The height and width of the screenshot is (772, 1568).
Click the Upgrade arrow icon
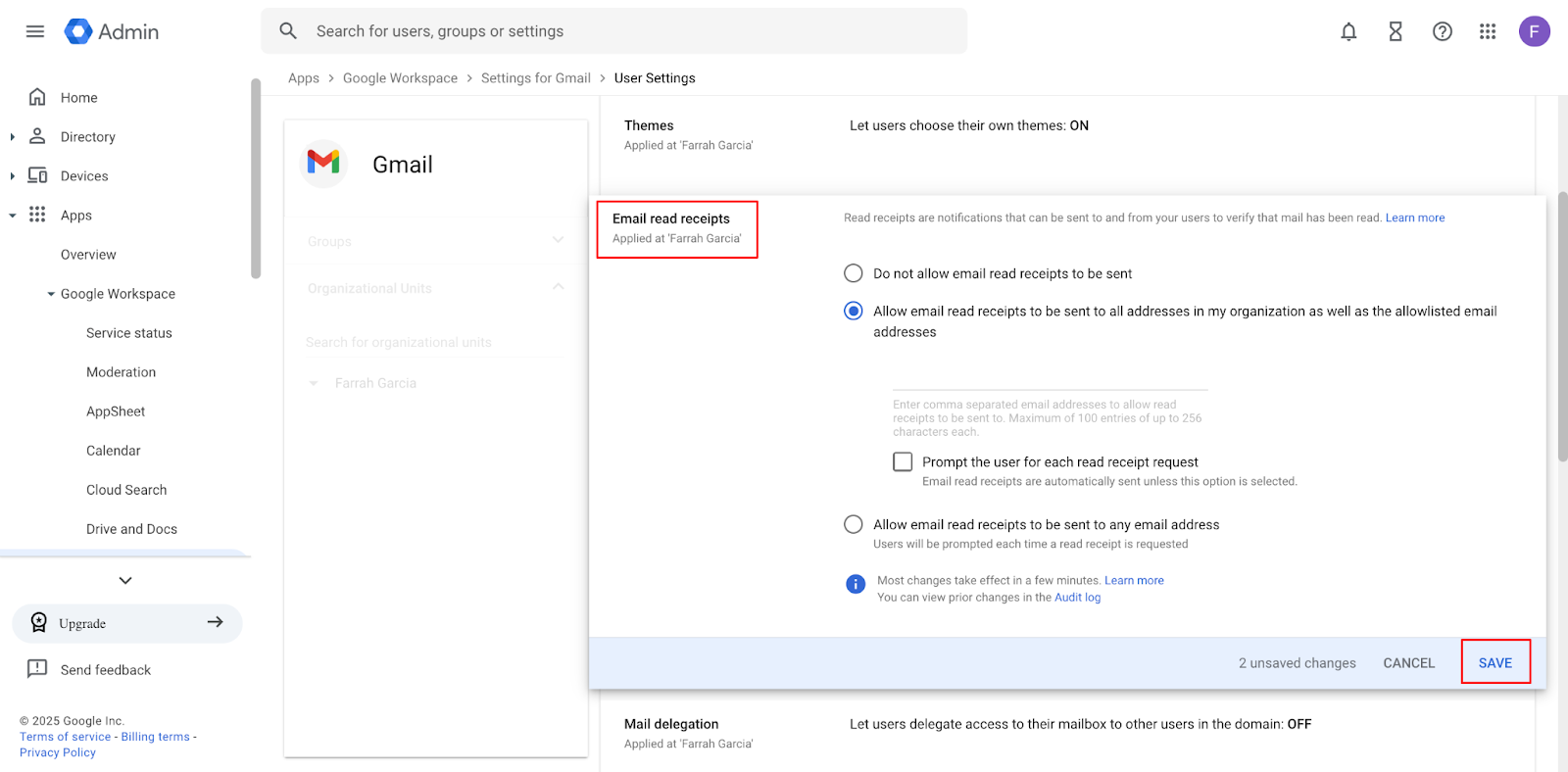tap(216, 622)
